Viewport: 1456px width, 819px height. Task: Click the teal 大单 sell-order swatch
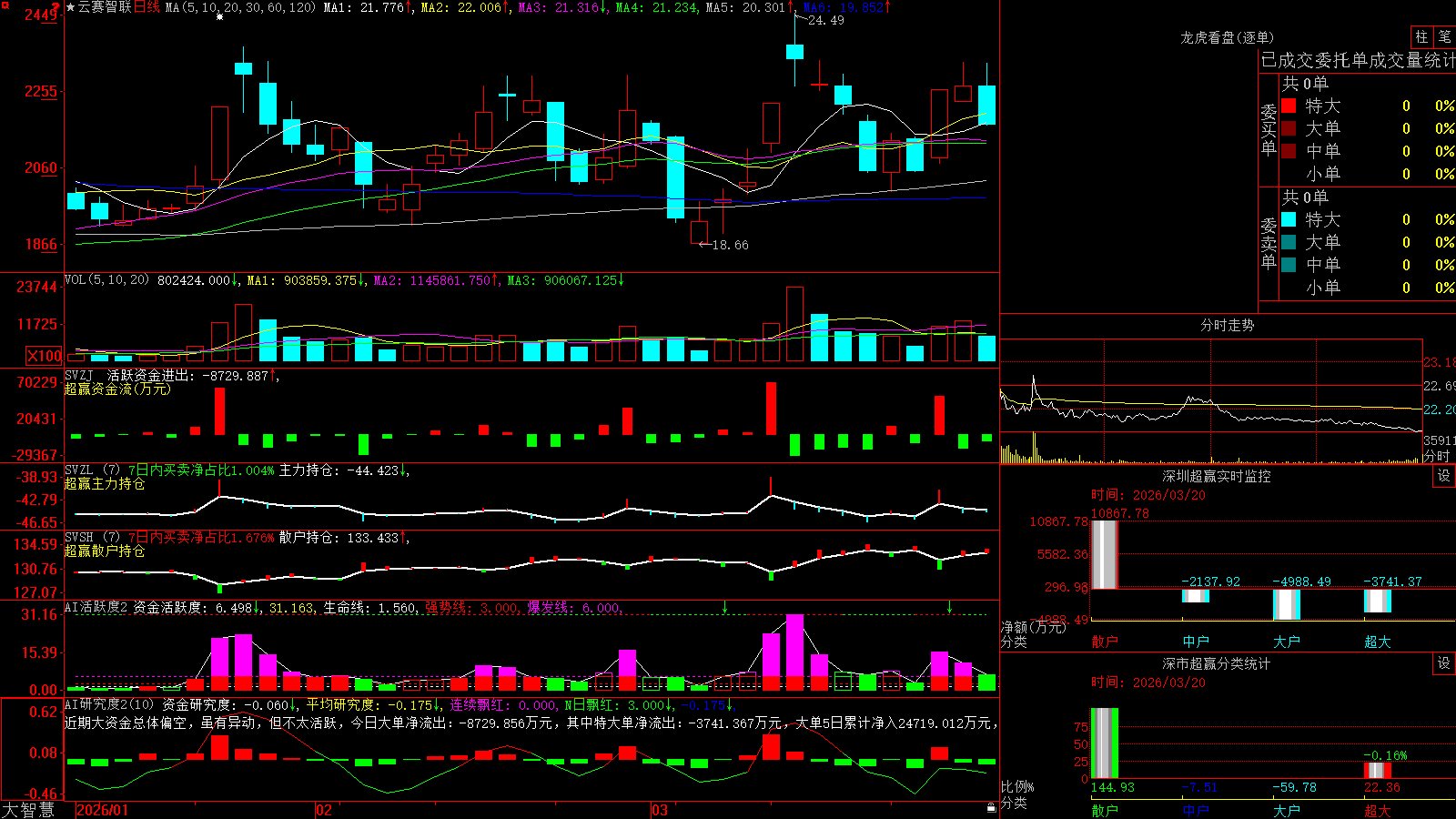coord(1289,242)
